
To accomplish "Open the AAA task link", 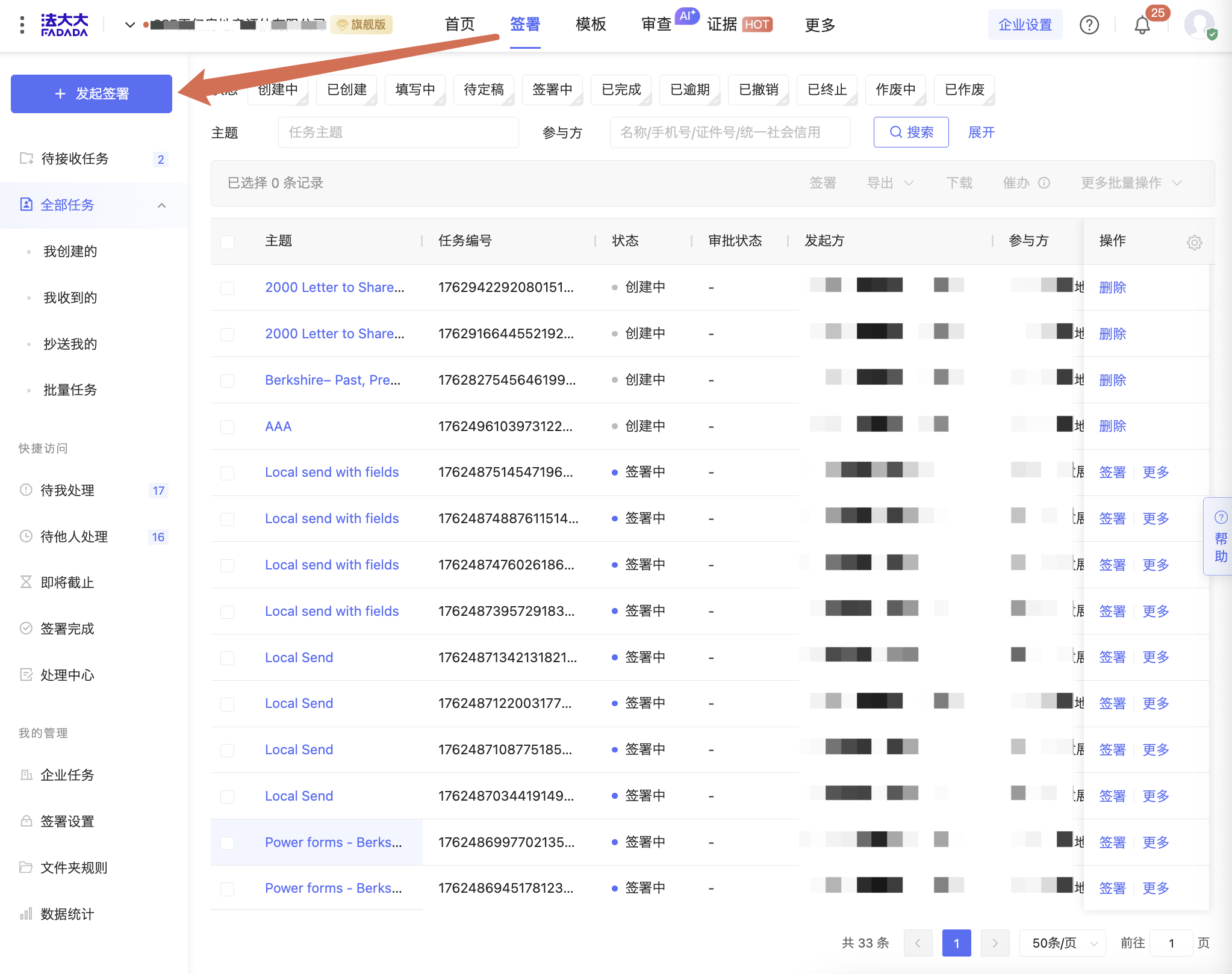I will click(278, 427).
